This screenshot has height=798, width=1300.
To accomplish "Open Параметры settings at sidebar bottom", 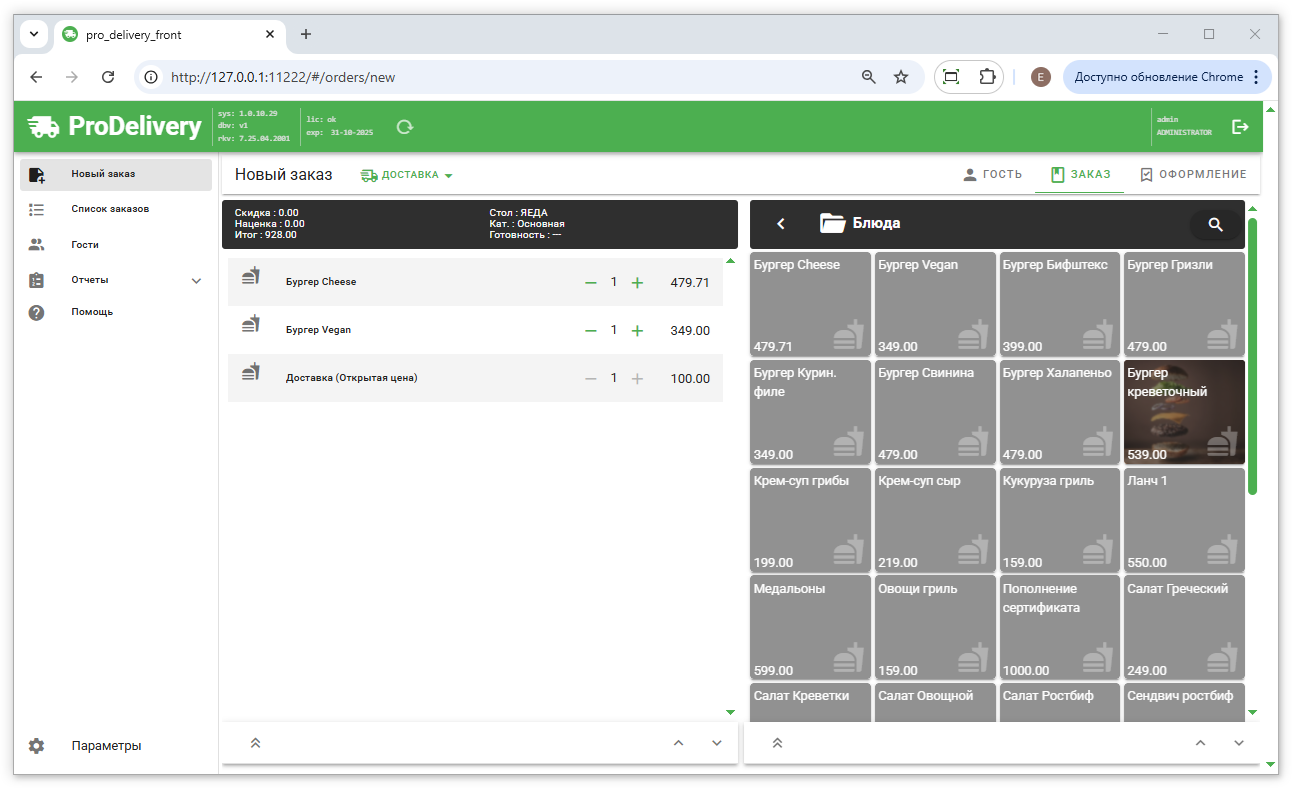I will [106, 746].
